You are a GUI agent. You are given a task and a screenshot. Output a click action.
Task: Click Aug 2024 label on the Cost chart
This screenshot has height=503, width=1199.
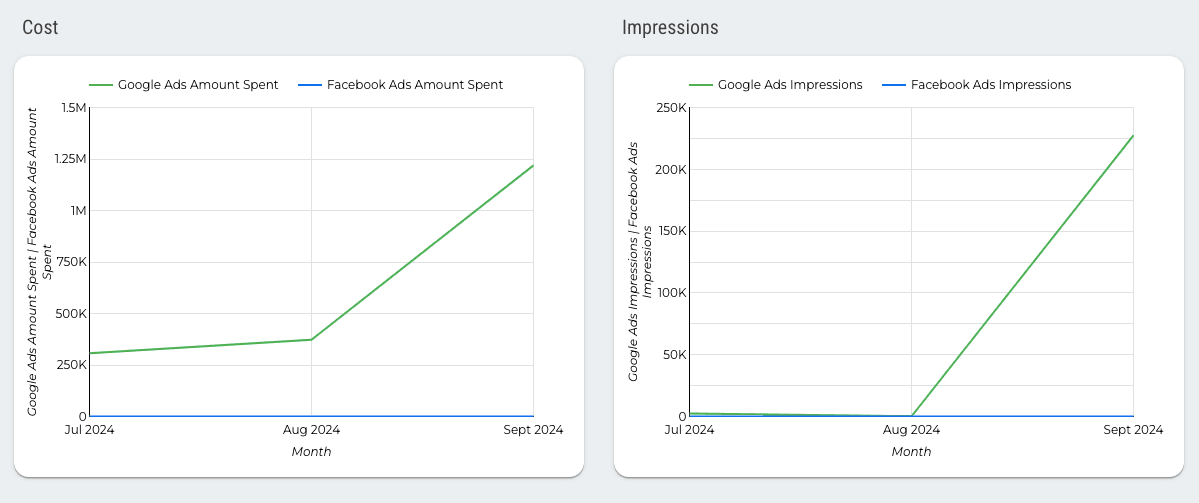(312, 430)
